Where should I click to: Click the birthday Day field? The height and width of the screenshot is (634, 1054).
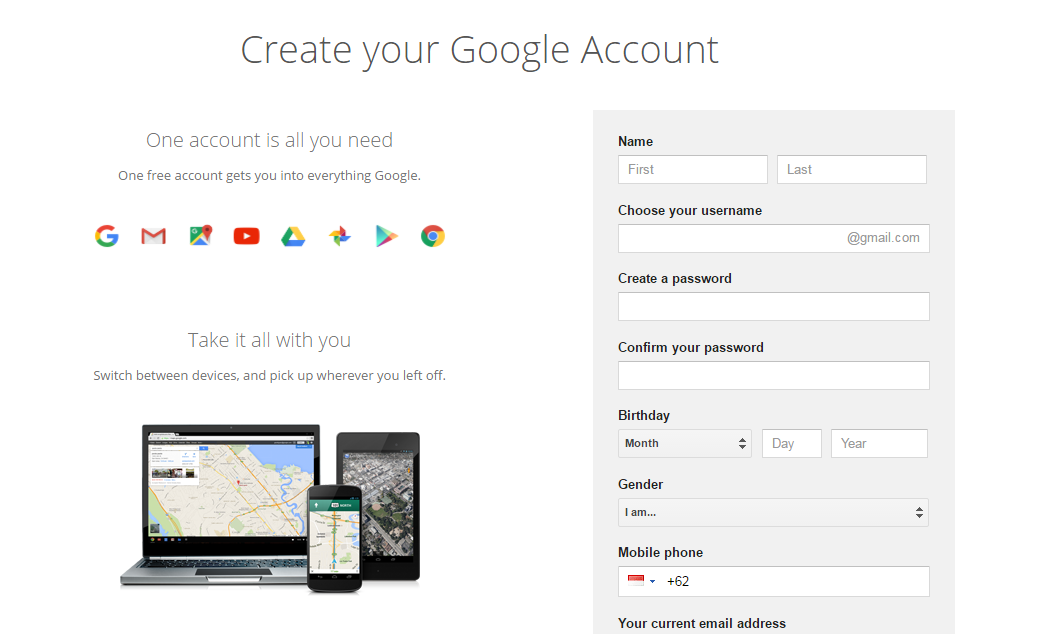pyautogui.click(x=792, y=443)
